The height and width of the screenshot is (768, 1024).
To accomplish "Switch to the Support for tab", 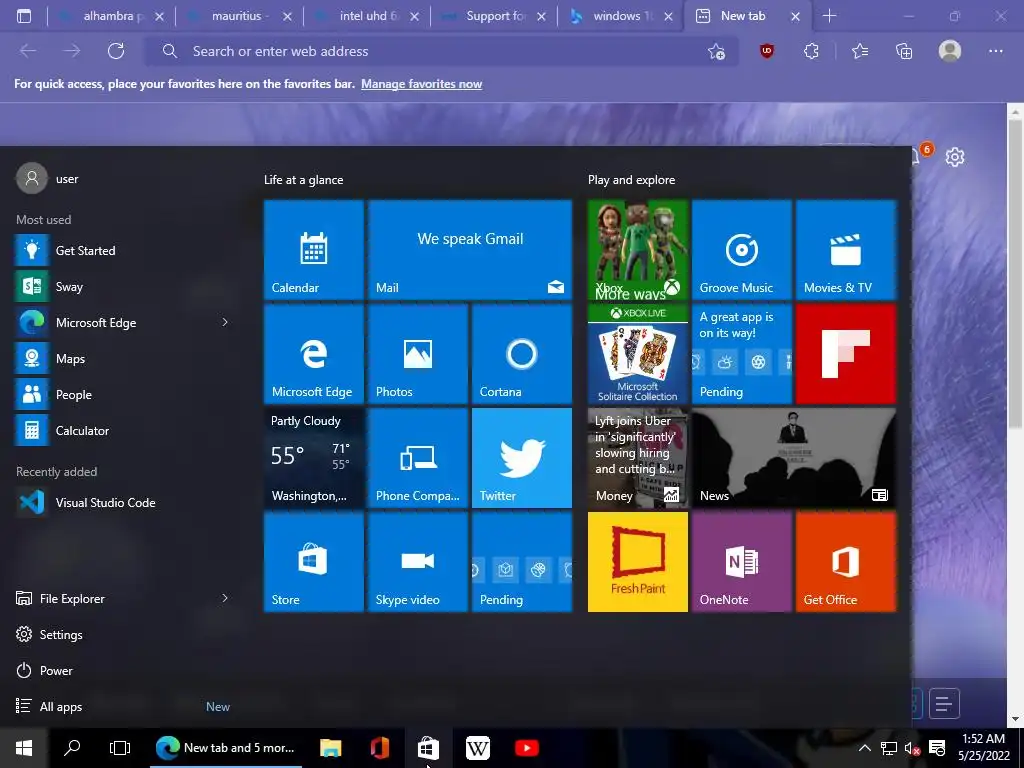I will (x=494, y=16).
